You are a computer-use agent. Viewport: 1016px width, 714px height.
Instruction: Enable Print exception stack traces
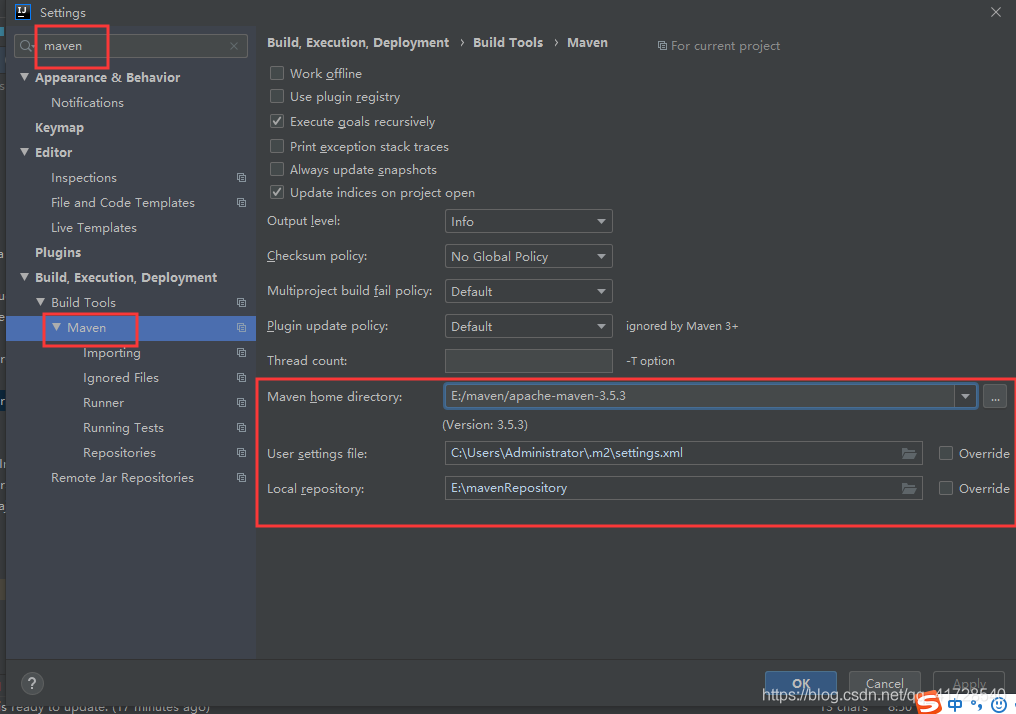277,146
